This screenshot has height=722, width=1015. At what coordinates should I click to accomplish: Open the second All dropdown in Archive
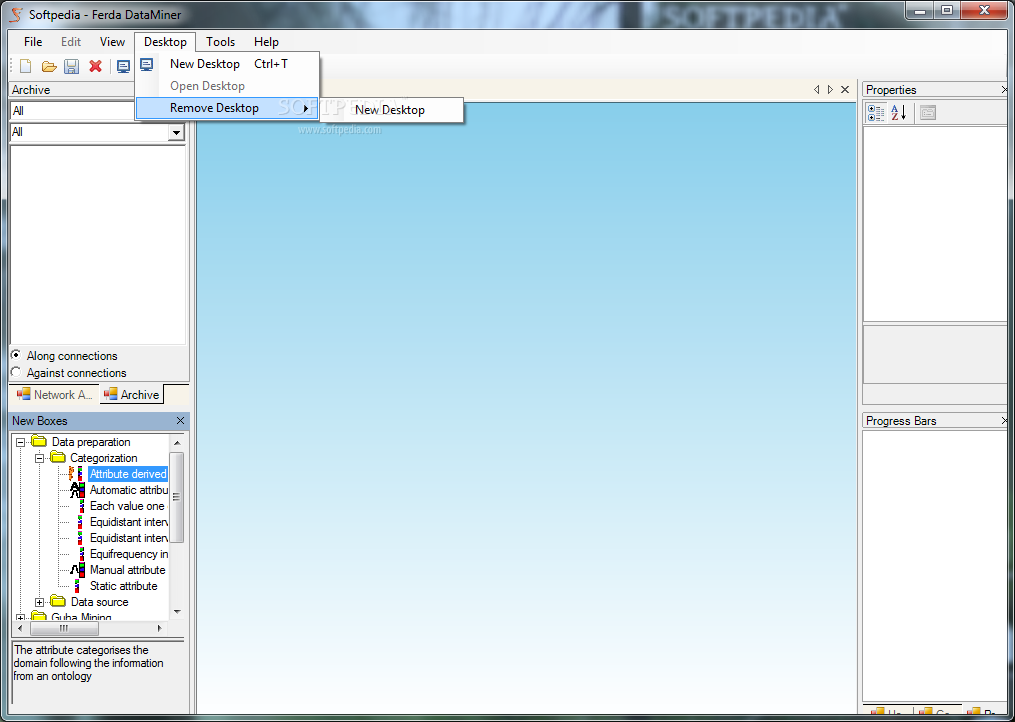(x=176, y=132)
